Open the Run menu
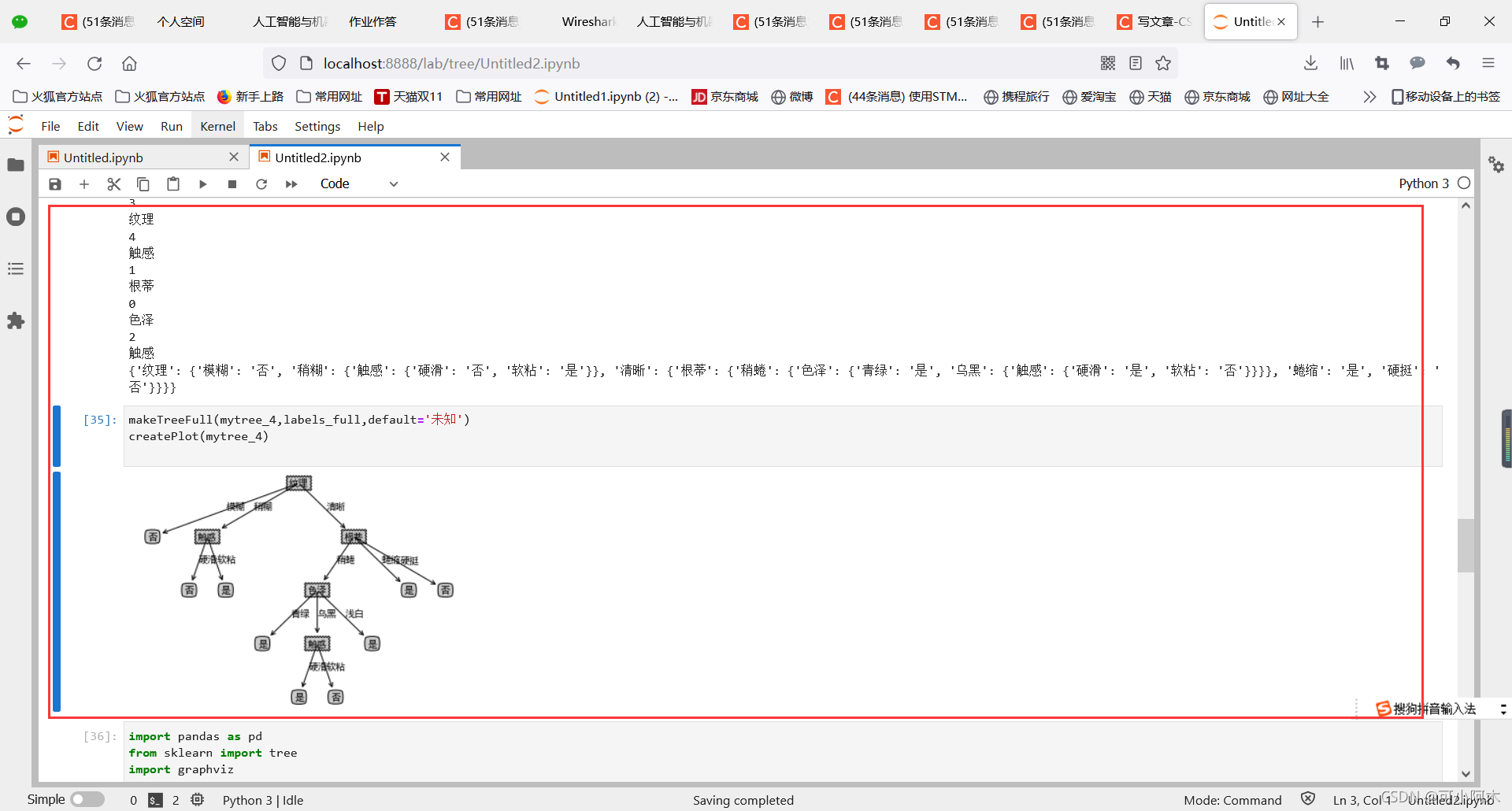The width and height of the screenshot is (1512, 811). click(x=172, y=126)
